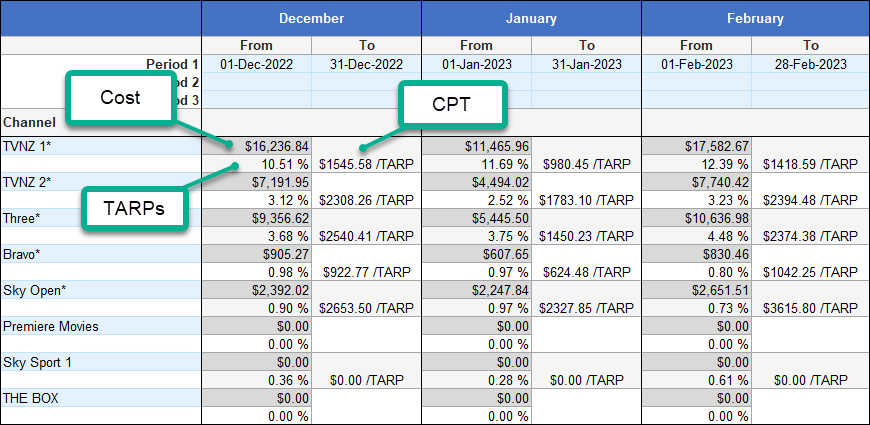Viewport: 870px width, 425px height.
Task: Click the Channel heading label
Action: [29, 122]
